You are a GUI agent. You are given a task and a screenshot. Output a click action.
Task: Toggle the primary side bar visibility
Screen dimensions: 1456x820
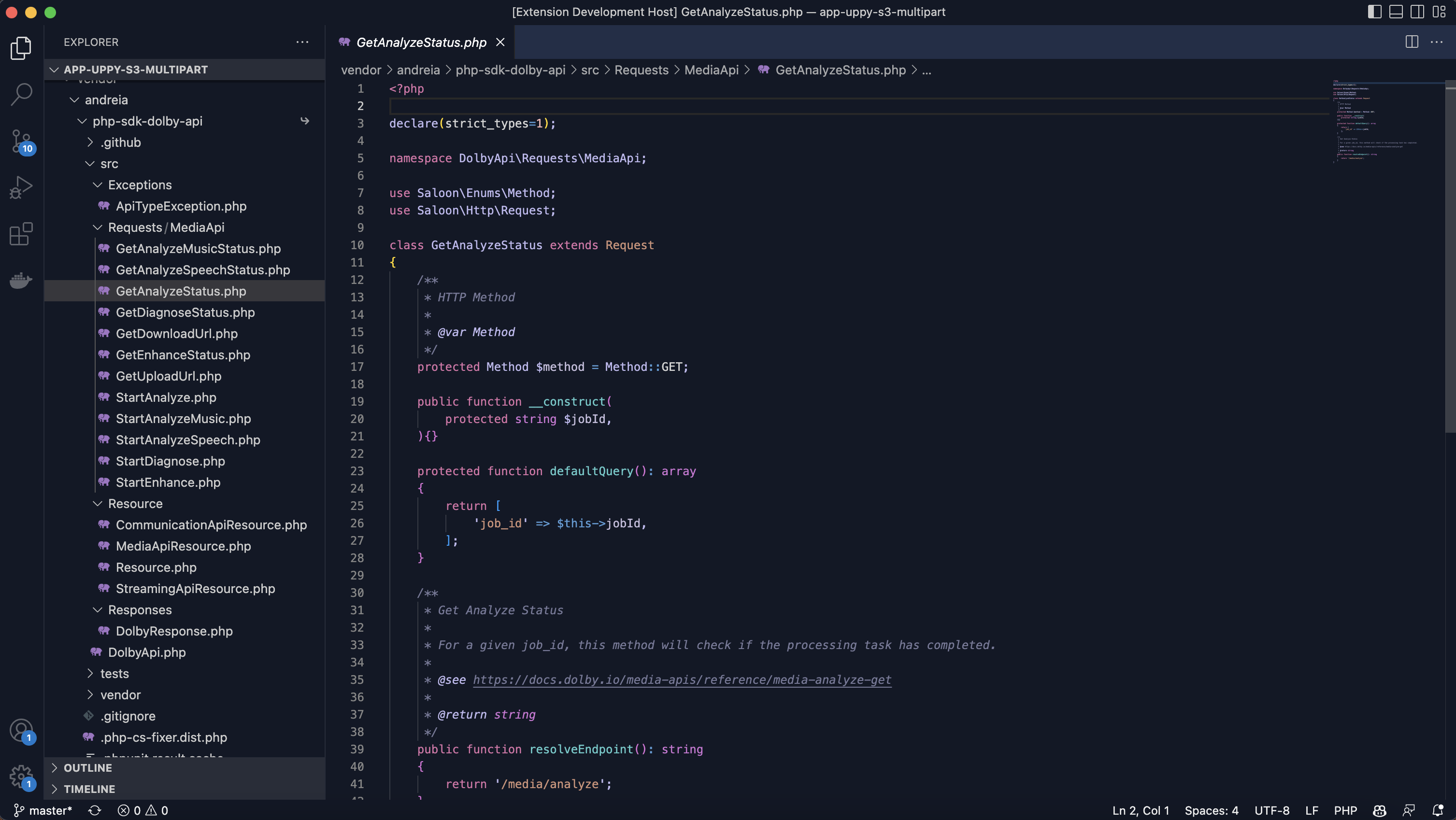[x=1374, y=12]
